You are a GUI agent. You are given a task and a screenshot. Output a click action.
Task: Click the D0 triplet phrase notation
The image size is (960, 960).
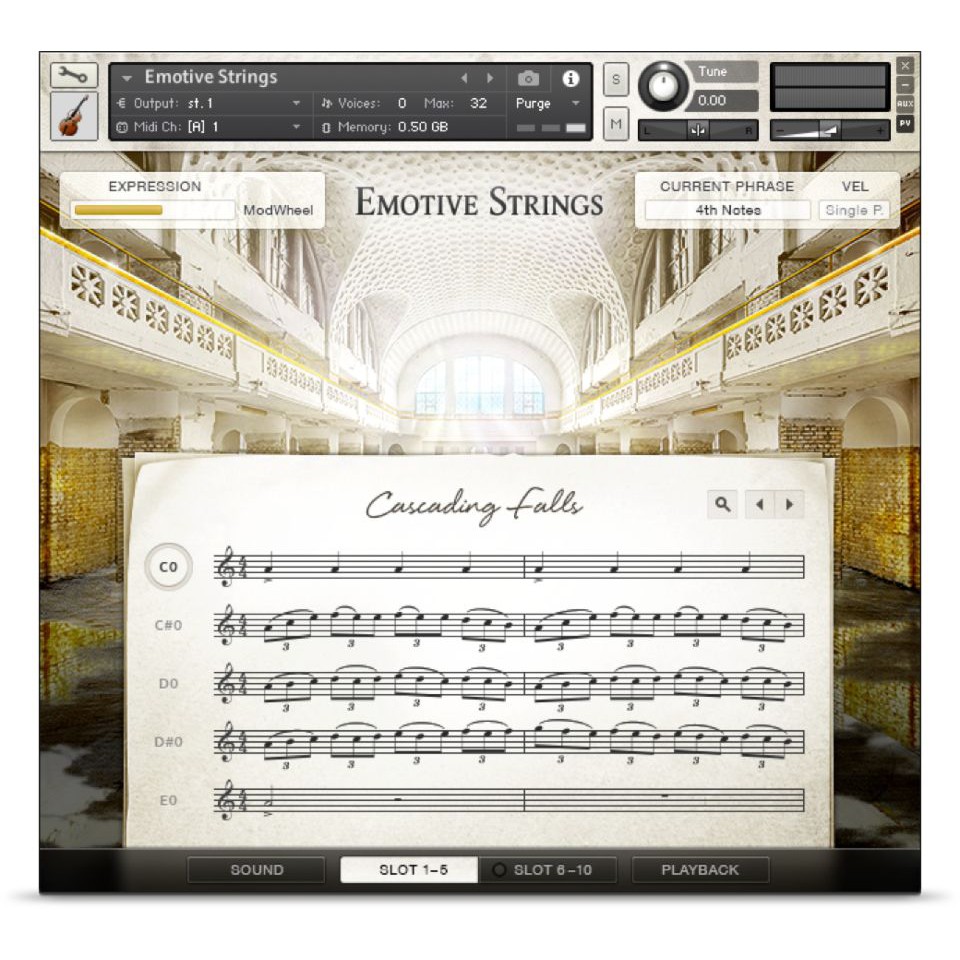point(509,685)
